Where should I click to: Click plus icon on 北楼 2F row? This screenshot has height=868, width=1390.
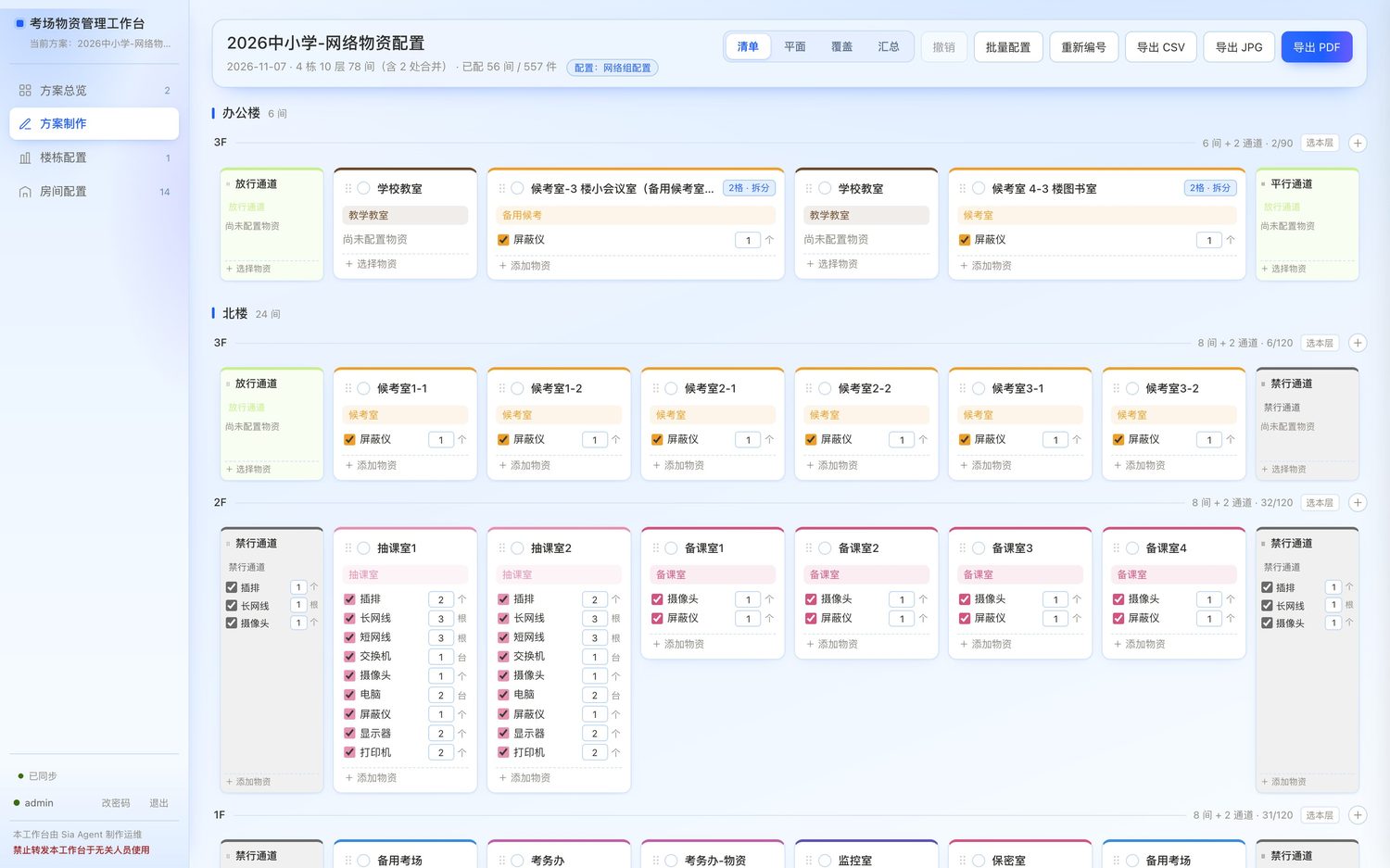pos(1358,503)
